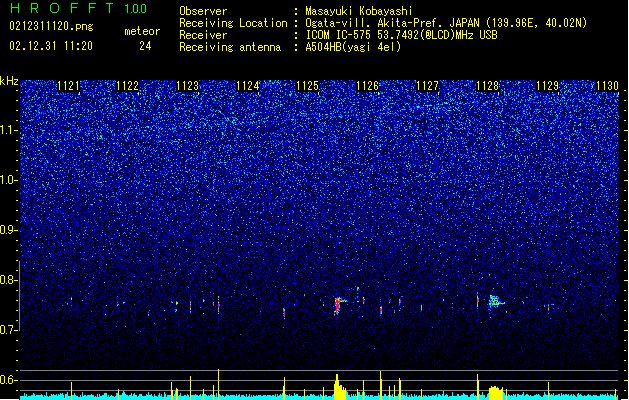Click the 1.0 kHz axis label
629x400 pixels.
point(8,180)
